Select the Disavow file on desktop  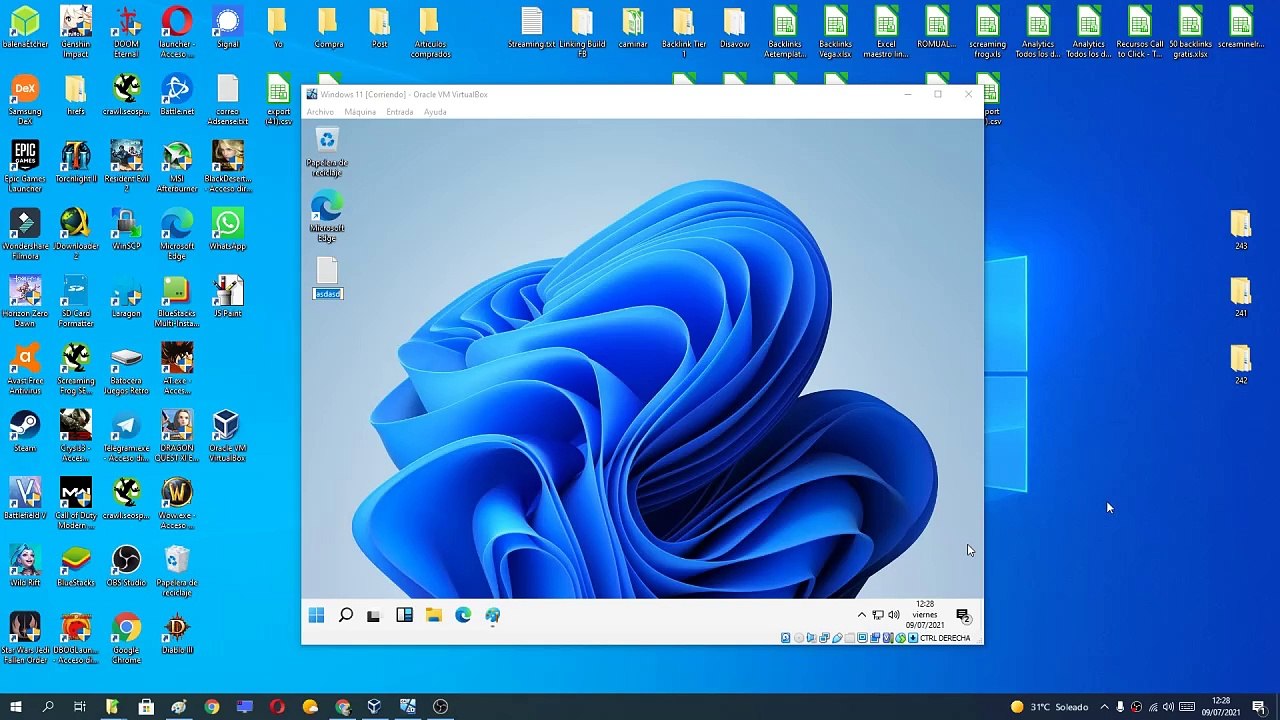[x=734, y=28]
